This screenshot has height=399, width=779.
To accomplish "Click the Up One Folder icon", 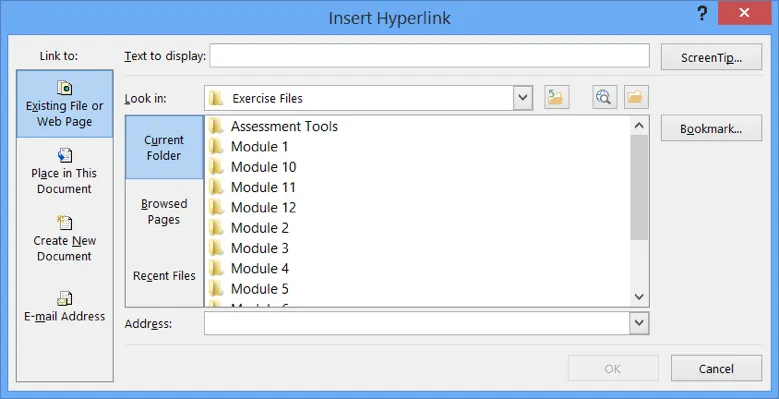I will coord(556,97).
